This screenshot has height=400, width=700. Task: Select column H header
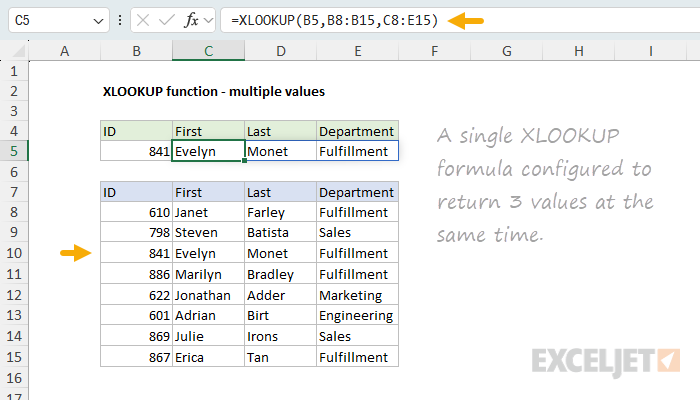tap(579, 51)
